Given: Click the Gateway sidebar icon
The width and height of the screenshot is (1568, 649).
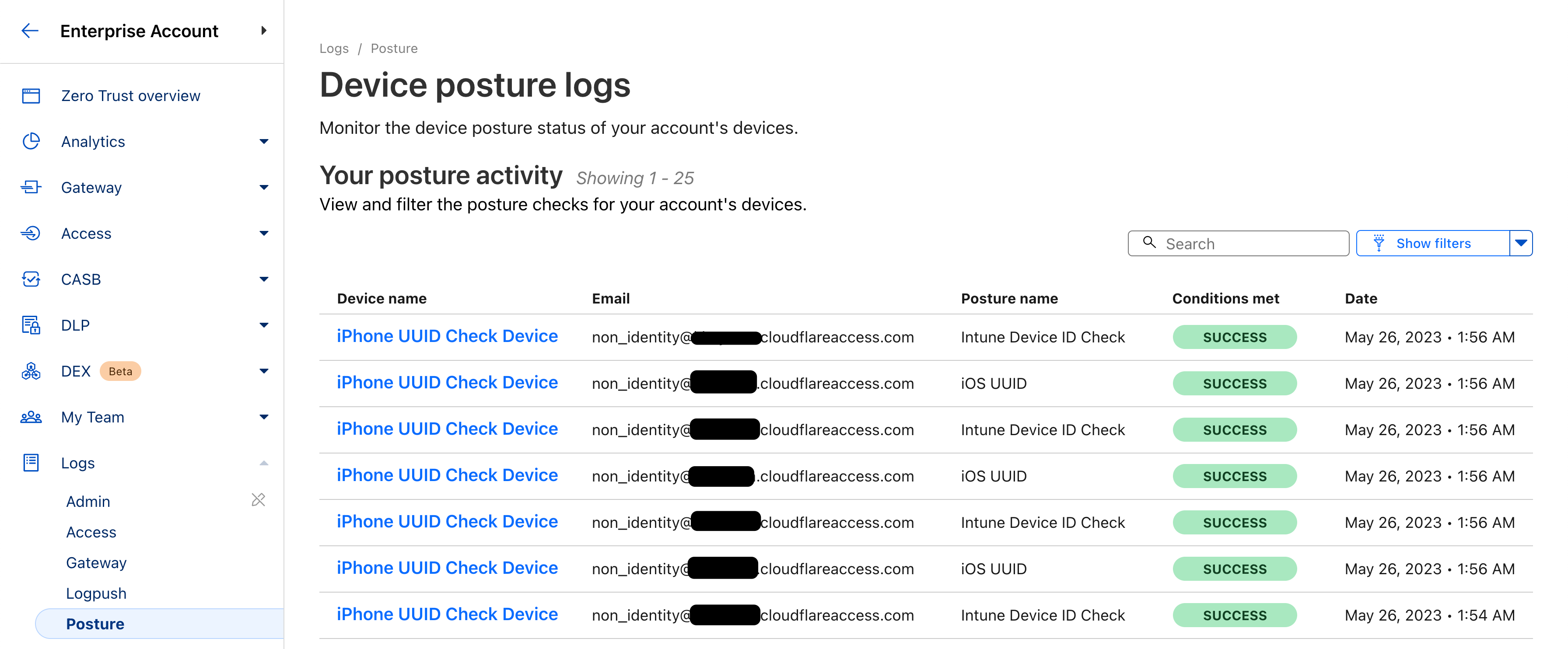Looking at the screenshot, I should [x=31, y=187].
